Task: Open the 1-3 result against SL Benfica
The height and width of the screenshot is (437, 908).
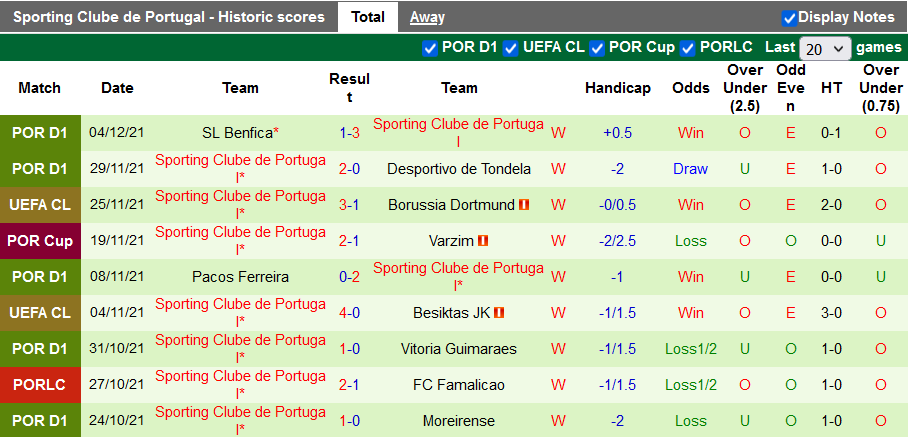Action: coord(349,133)
